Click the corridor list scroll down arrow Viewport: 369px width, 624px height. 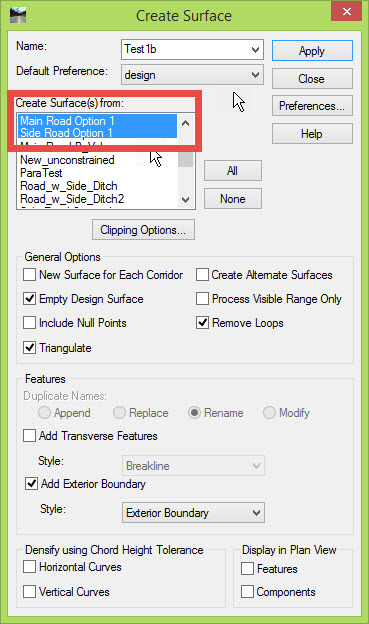pos(185,199)
